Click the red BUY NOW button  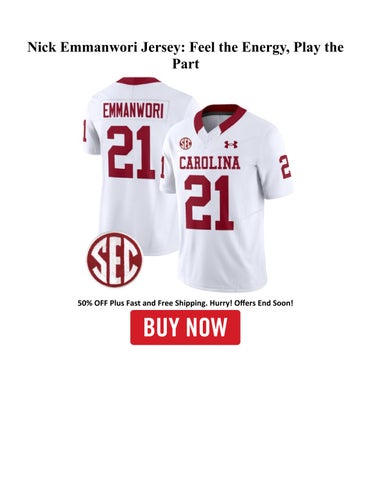tap(185, 327)
